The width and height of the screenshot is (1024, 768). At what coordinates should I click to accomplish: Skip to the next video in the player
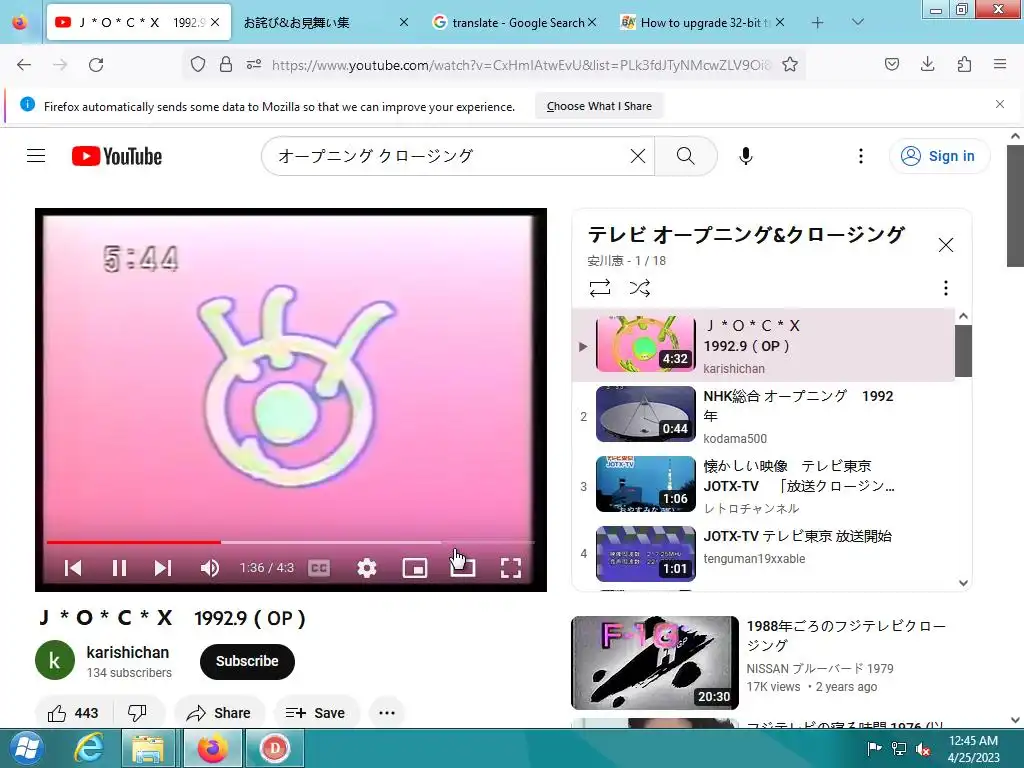click(x=163, y=568)
